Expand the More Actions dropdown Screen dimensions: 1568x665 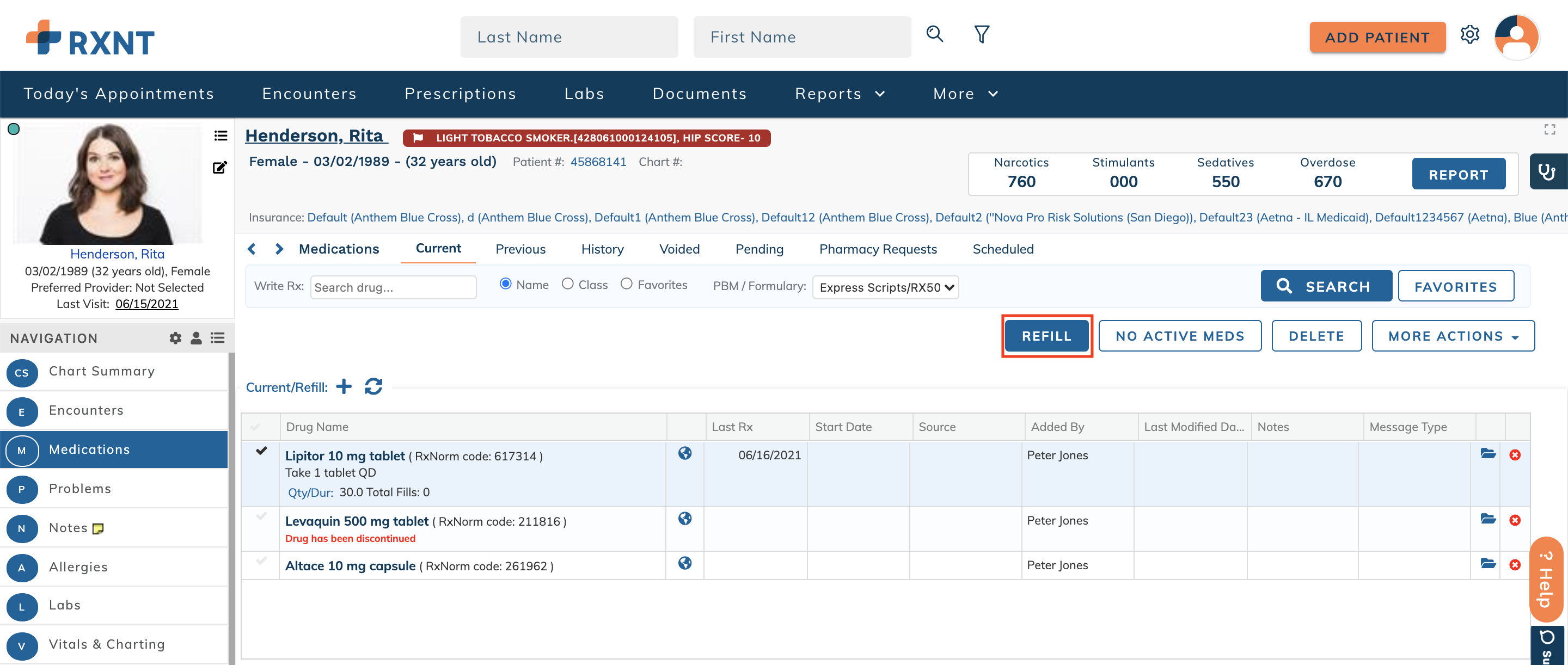tap(1453, 336)
